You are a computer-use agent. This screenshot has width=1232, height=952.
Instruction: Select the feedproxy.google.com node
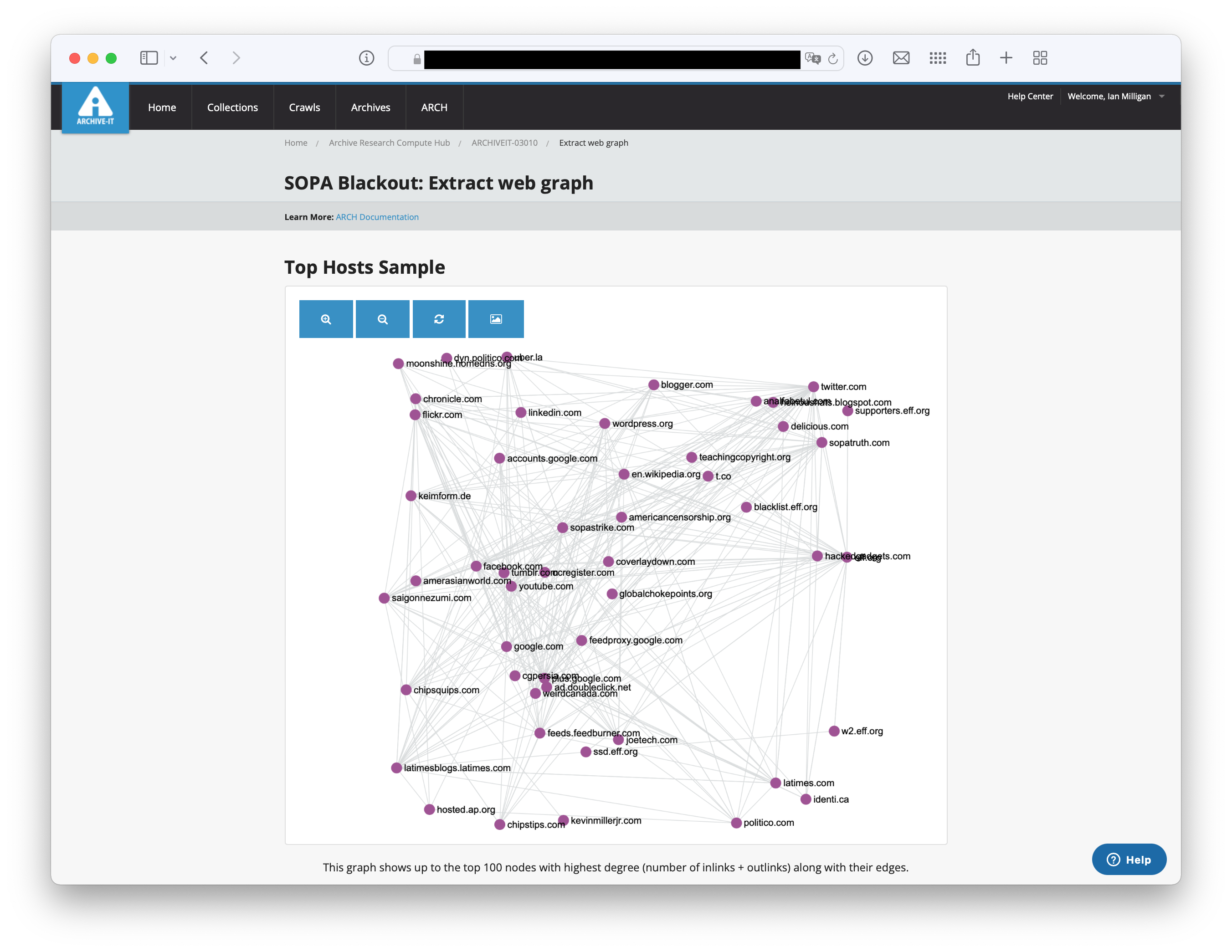coord(581,640)
